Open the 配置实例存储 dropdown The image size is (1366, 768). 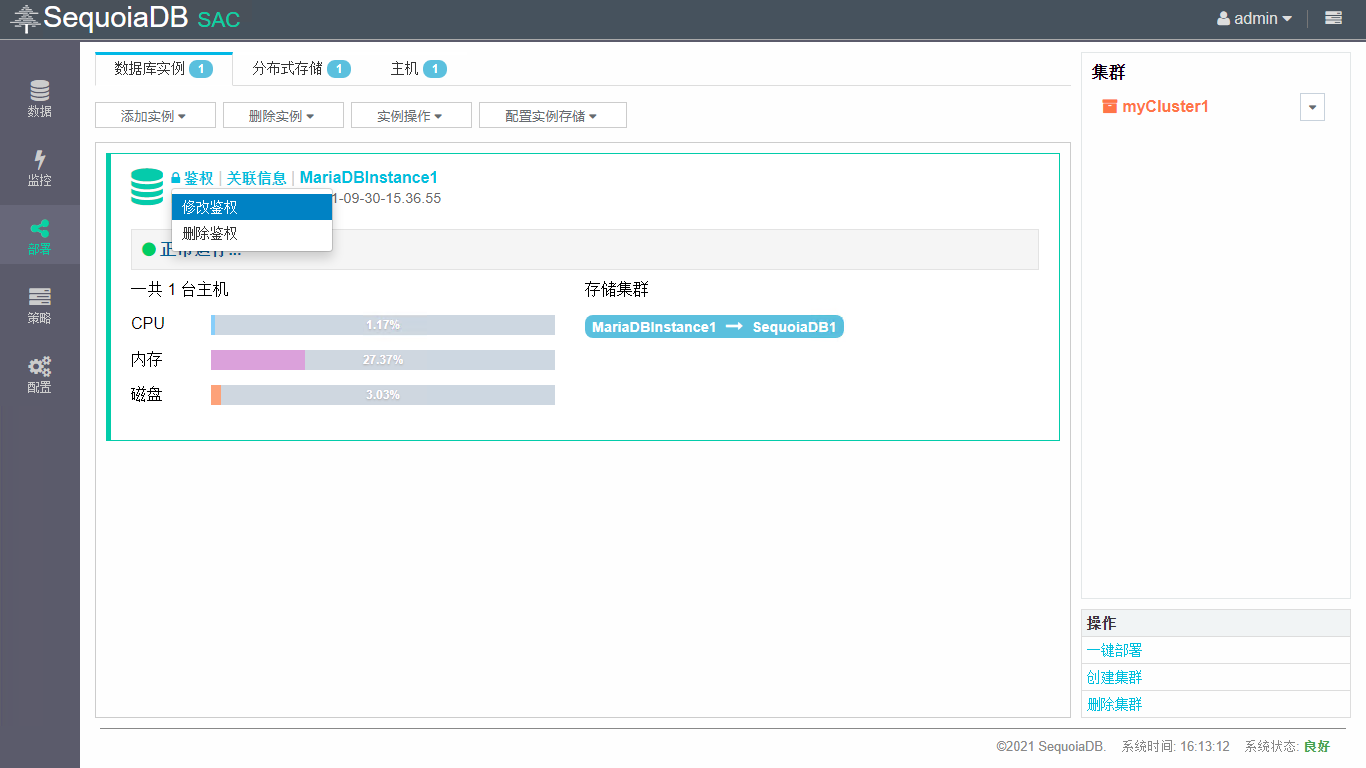pos(552,116)
